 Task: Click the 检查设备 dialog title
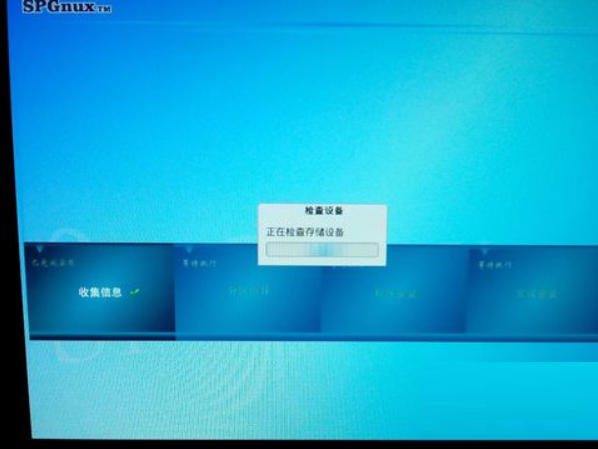(324, 210)
